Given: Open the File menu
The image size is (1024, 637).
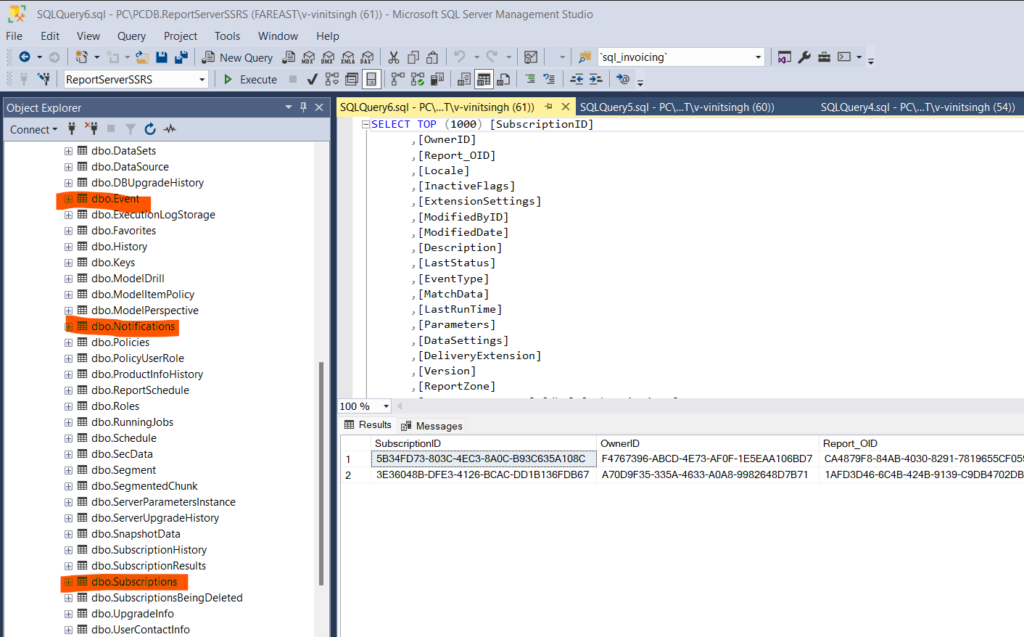Looking at the screenshot, I should 14,36.
